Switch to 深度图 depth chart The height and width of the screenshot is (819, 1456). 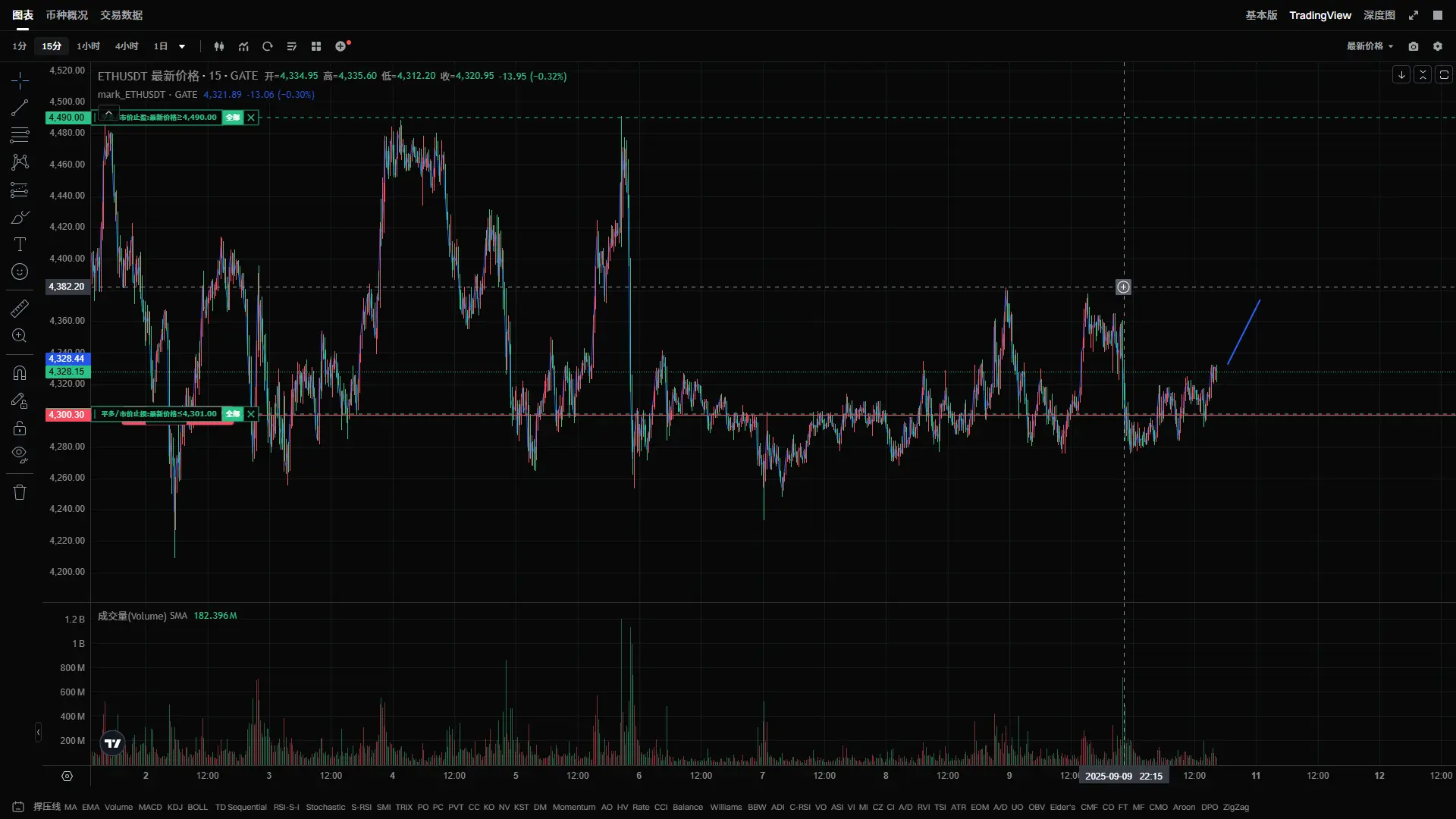point(1379,15)
